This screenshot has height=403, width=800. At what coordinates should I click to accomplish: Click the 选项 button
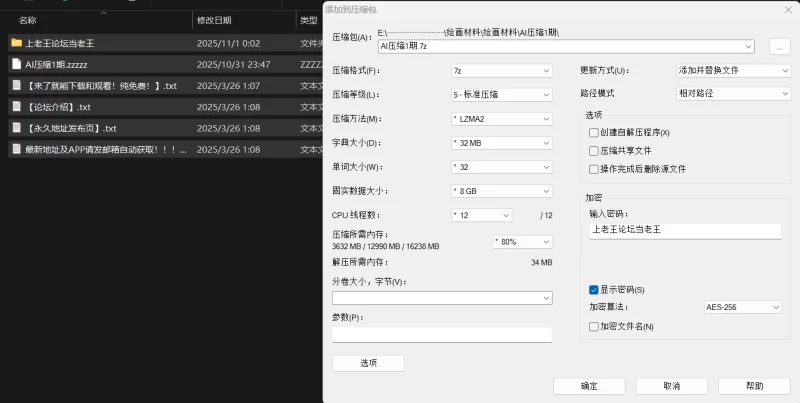coord(368,363)
